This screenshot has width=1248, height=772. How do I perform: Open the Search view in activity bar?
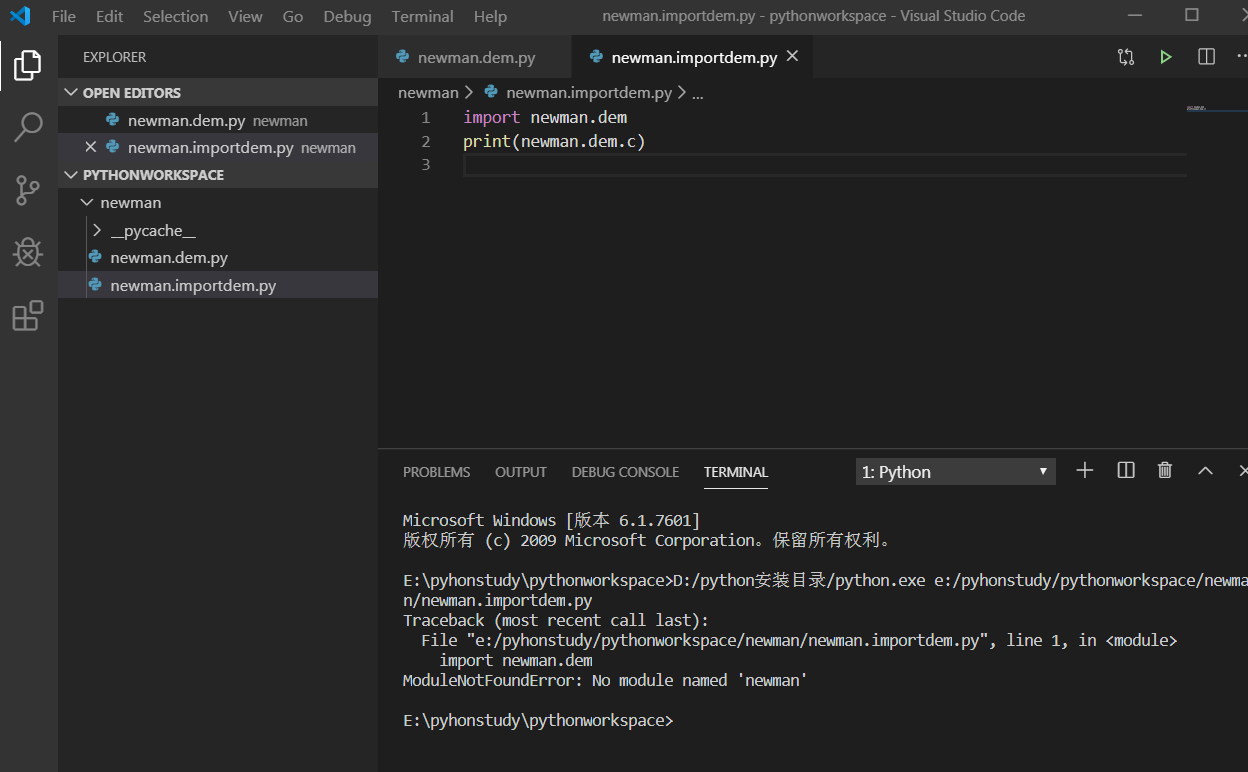click(x=28, y=127)
